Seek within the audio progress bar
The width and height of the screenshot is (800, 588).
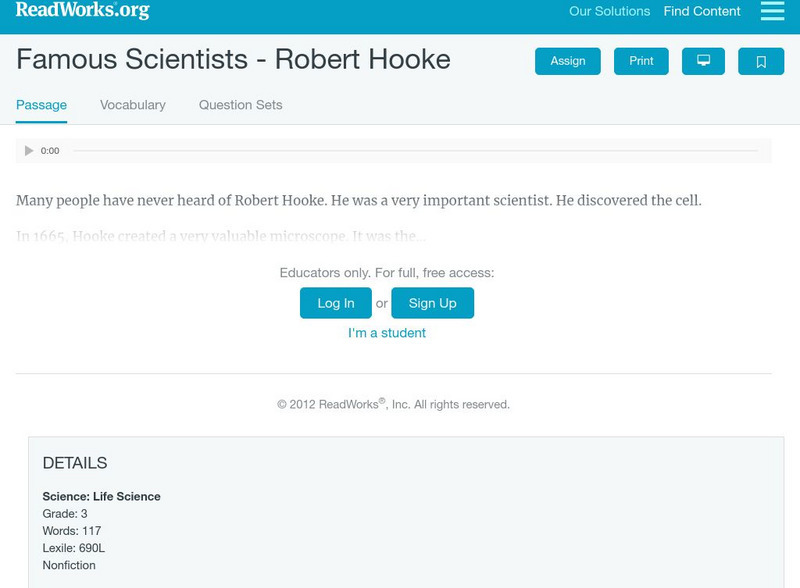click(x=415, y=151)
